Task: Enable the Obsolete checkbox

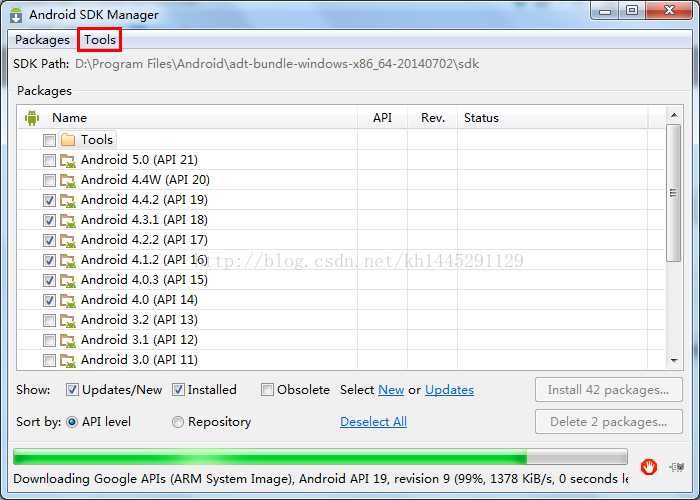Action: [267, 390]
